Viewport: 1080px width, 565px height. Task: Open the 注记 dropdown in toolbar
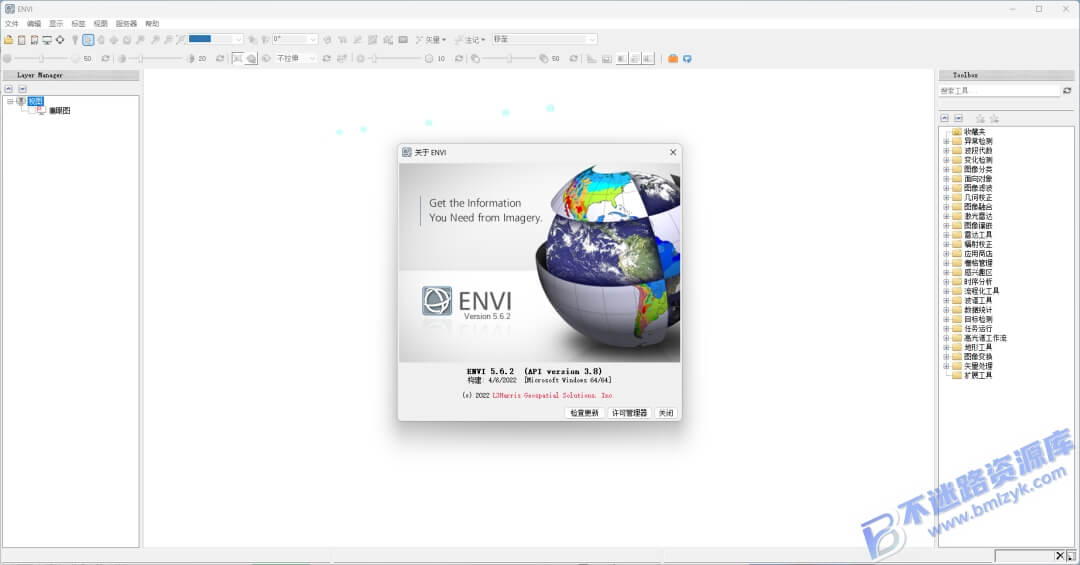470,40
